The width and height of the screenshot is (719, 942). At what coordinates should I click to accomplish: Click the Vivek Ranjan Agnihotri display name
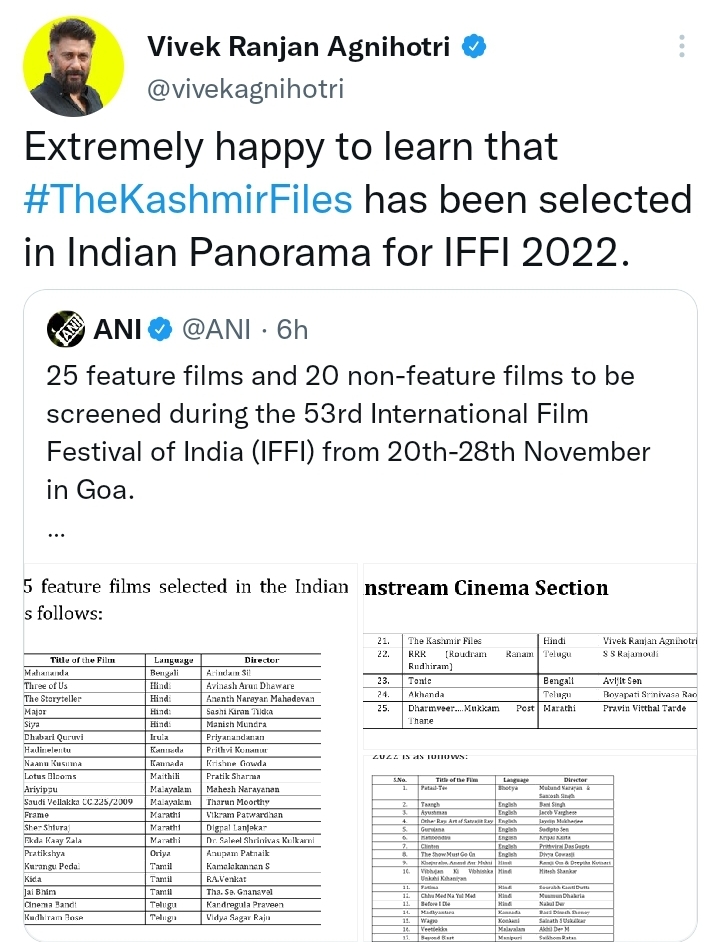299,46
